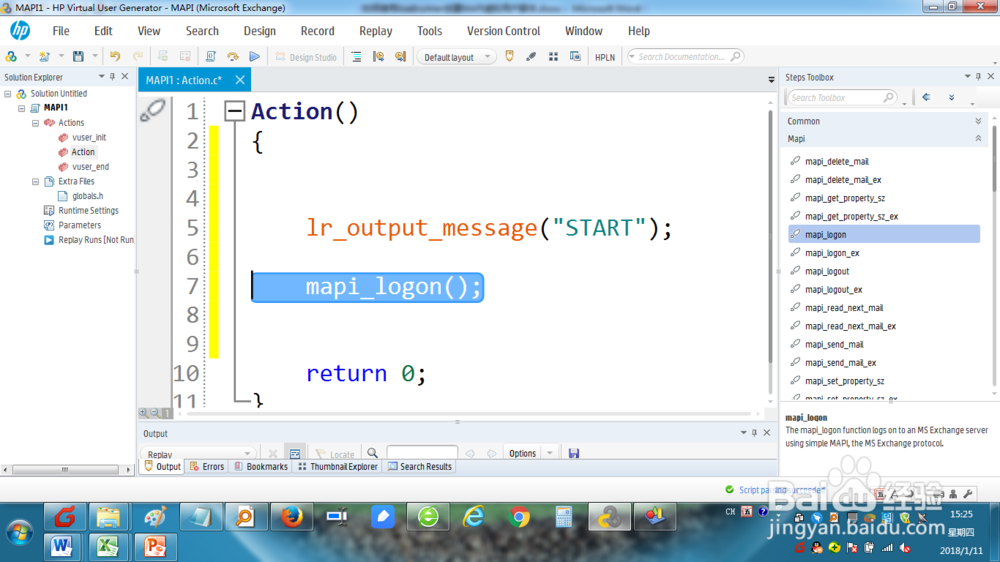Screen dimensions: 1000x562
Task: Open the Replay dropdown in Output pane
Action: 198,454
